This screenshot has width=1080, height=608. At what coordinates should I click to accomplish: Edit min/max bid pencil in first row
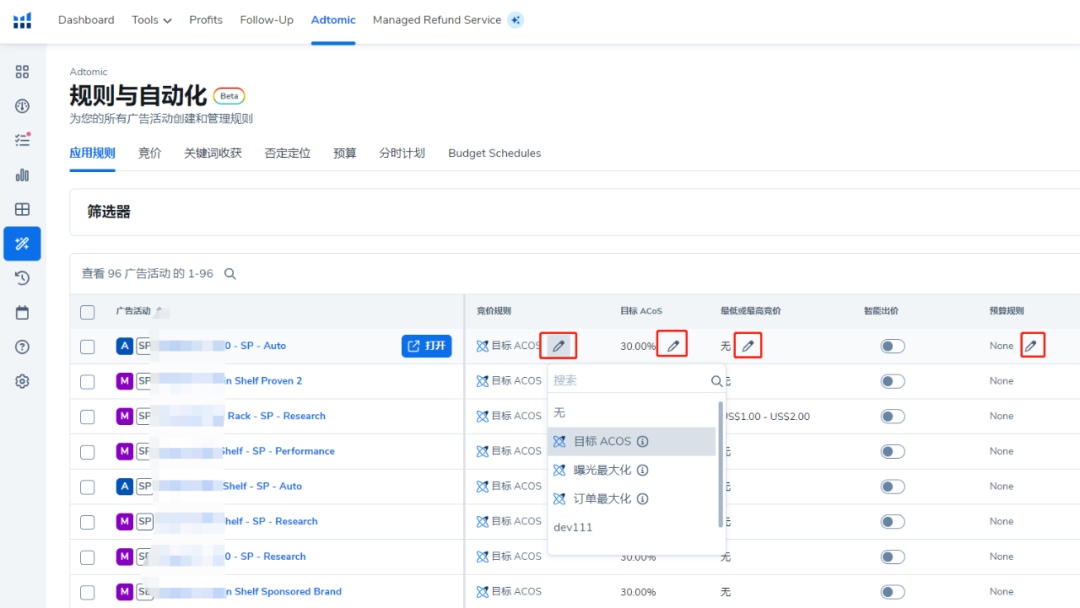pos(748,346)
